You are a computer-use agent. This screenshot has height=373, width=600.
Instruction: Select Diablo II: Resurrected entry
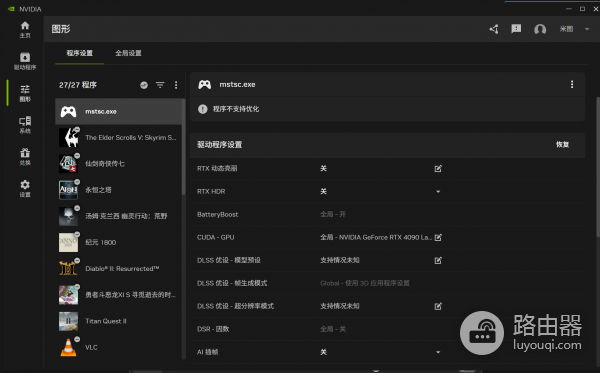[119, 269]
